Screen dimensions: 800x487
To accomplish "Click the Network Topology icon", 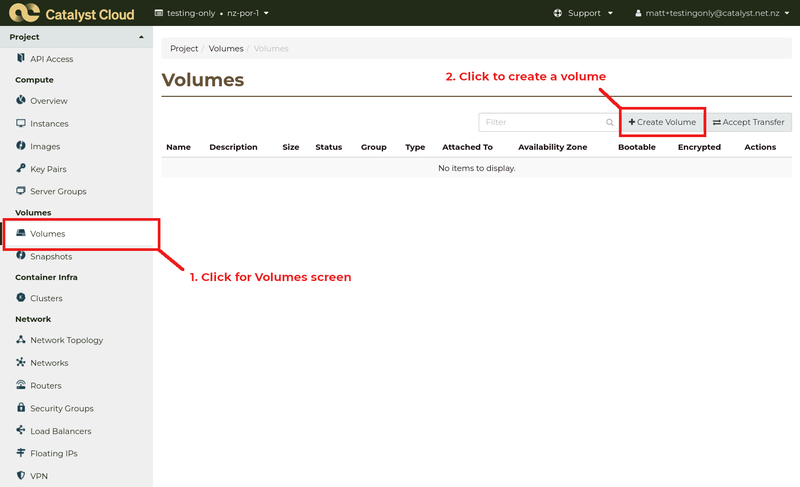I will click(x=20, y=339).
